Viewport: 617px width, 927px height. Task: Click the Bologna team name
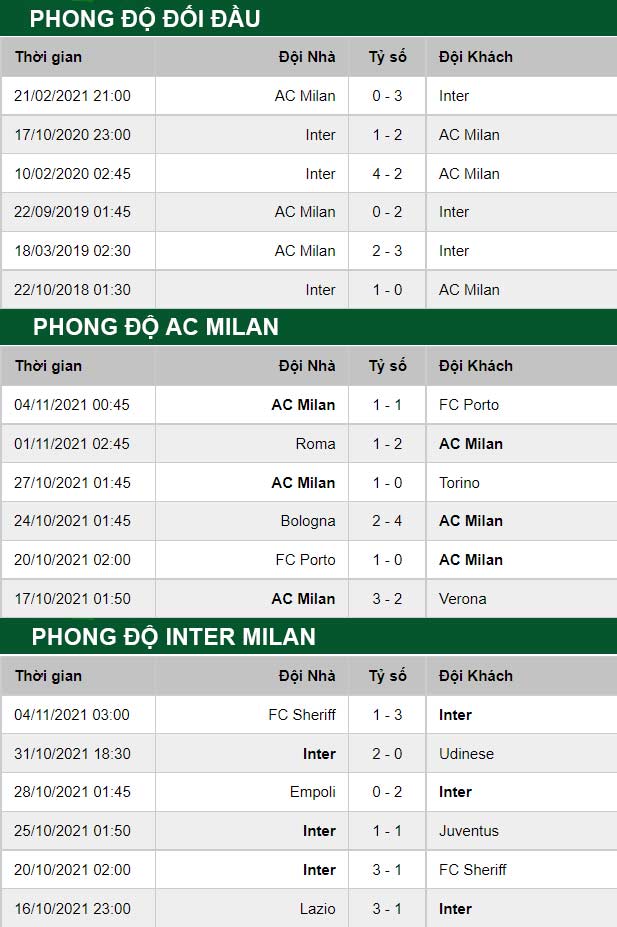point(308,521)
